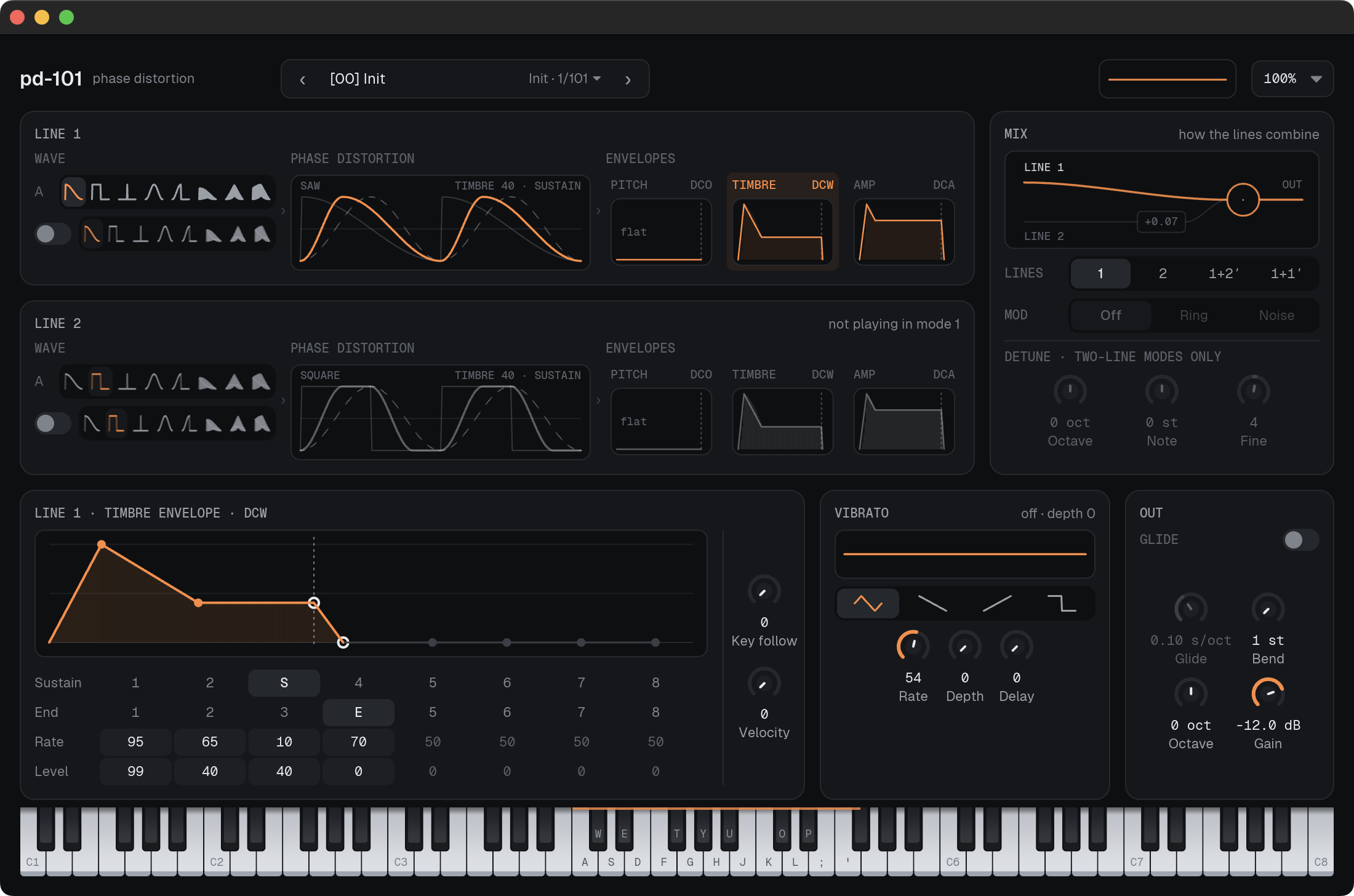The height and width of the screenshot is (896, 1354).
Task: Click the vibrato Rate knob
Action: 913,646
